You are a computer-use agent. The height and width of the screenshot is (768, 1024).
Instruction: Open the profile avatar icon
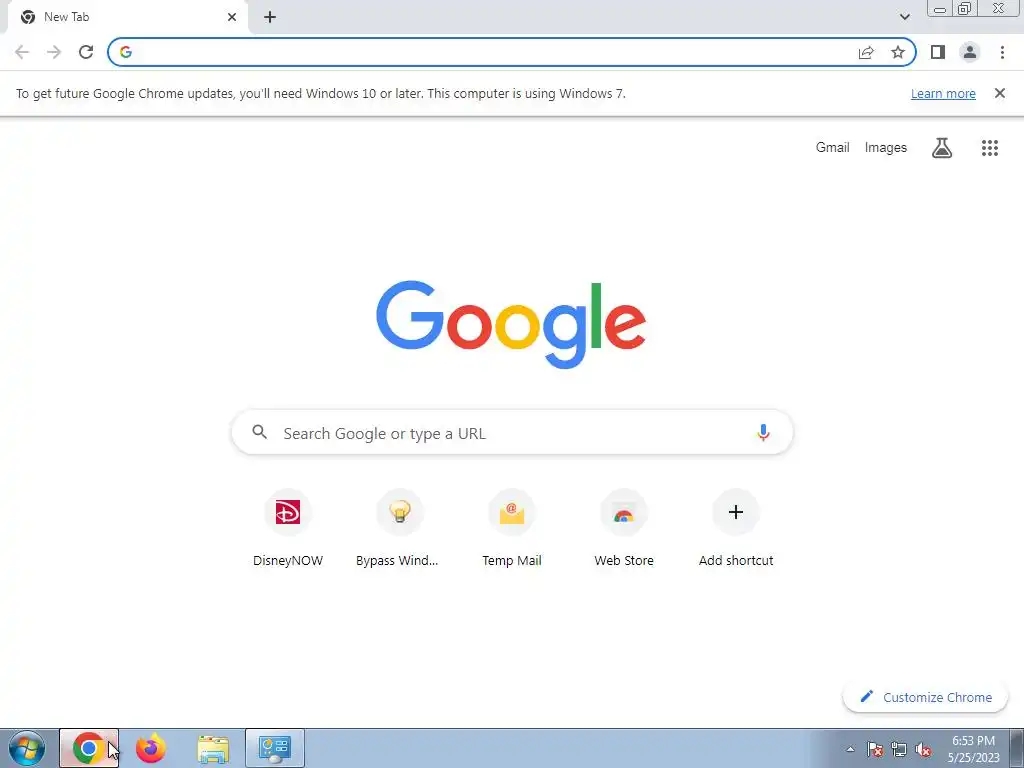970,52
